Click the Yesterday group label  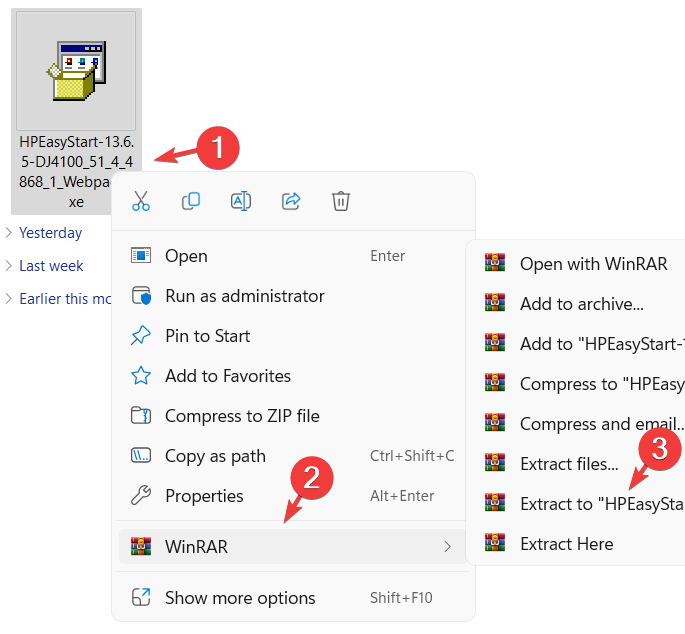tap(51, 232)
